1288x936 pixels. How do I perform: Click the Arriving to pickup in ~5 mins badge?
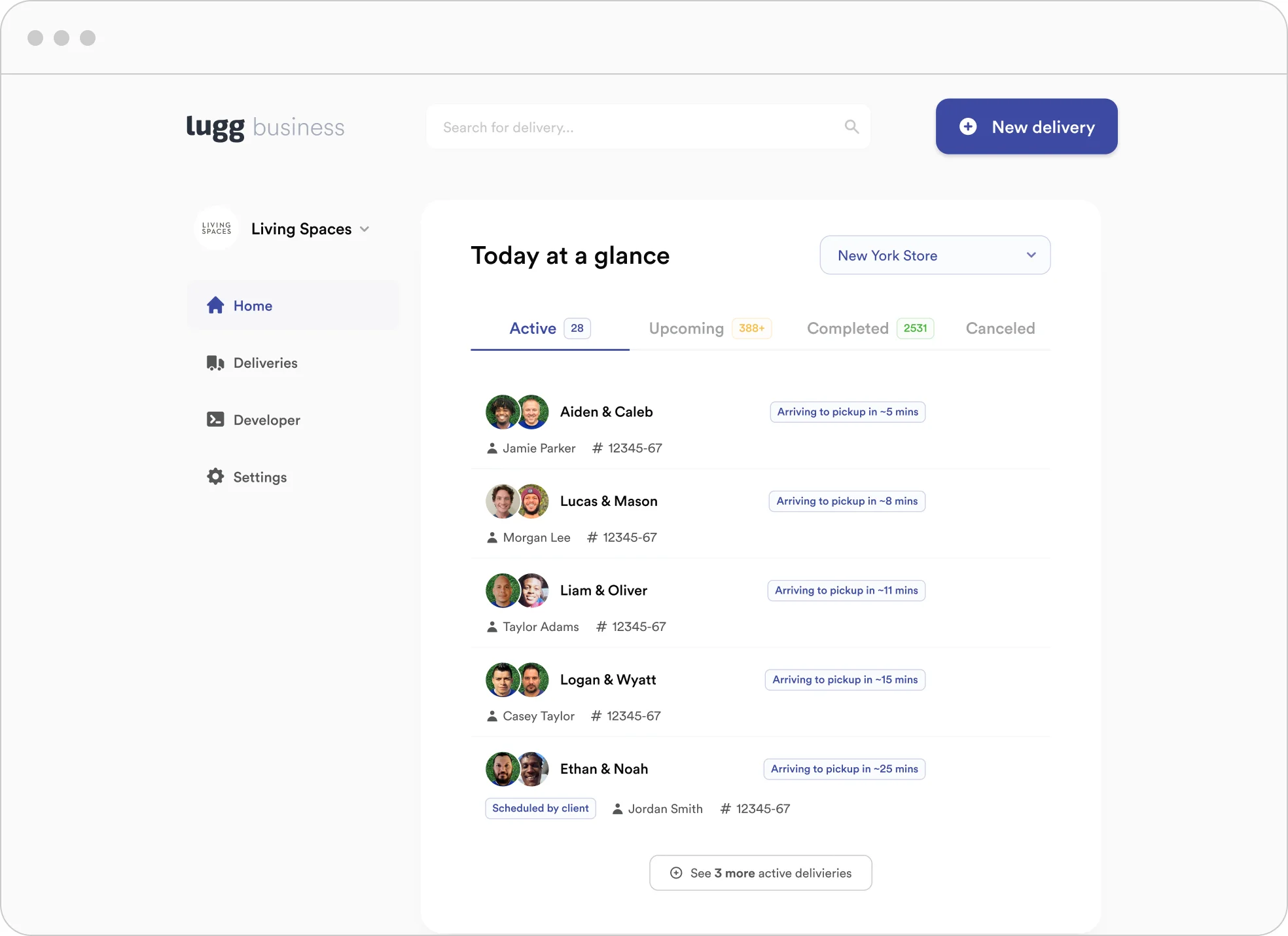[848, 412]
